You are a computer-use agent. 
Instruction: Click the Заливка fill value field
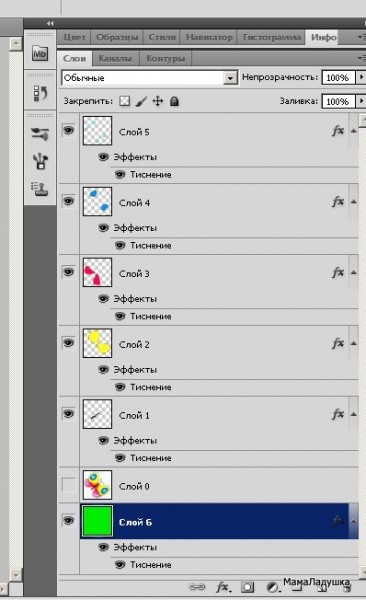(x=338, y=101)
